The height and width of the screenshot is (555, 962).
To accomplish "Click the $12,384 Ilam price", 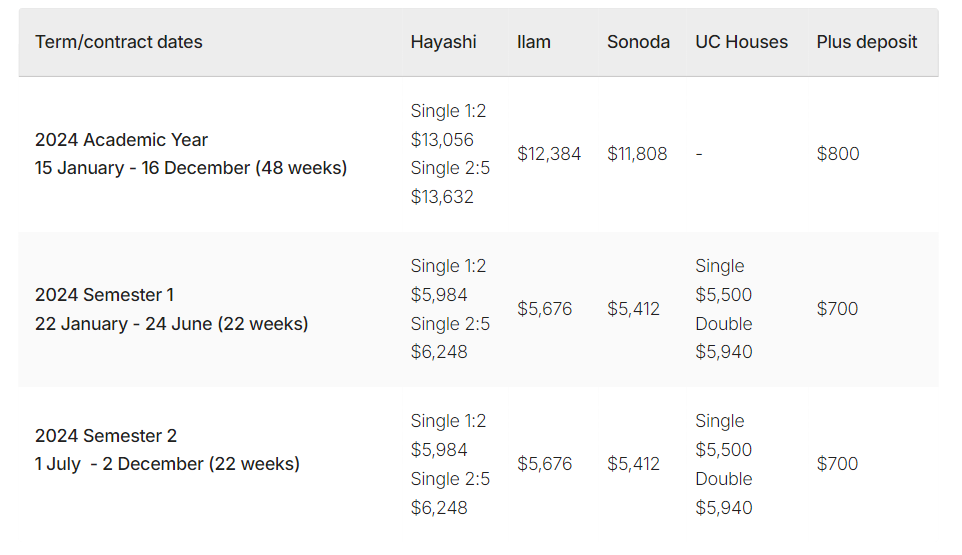I will coord(549,154).
